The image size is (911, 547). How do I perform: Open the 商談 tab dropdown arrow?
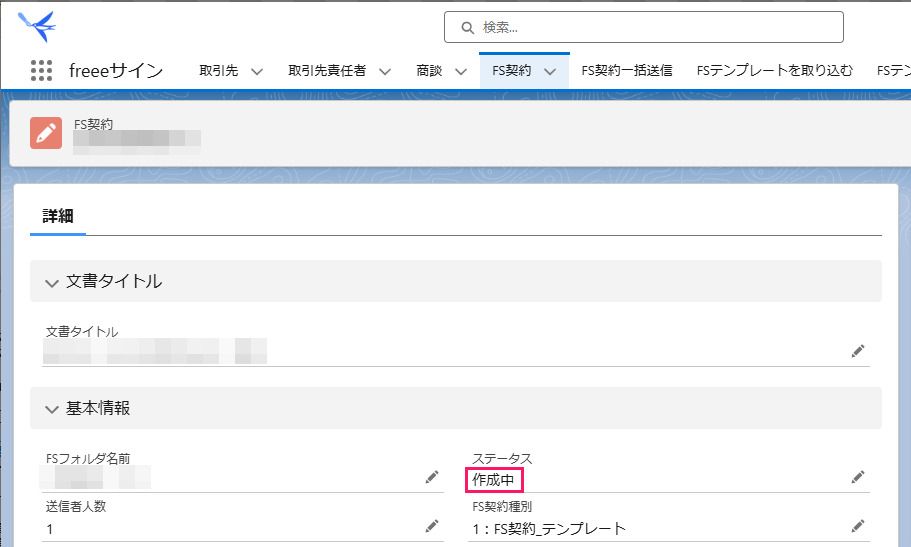(461, 71)
